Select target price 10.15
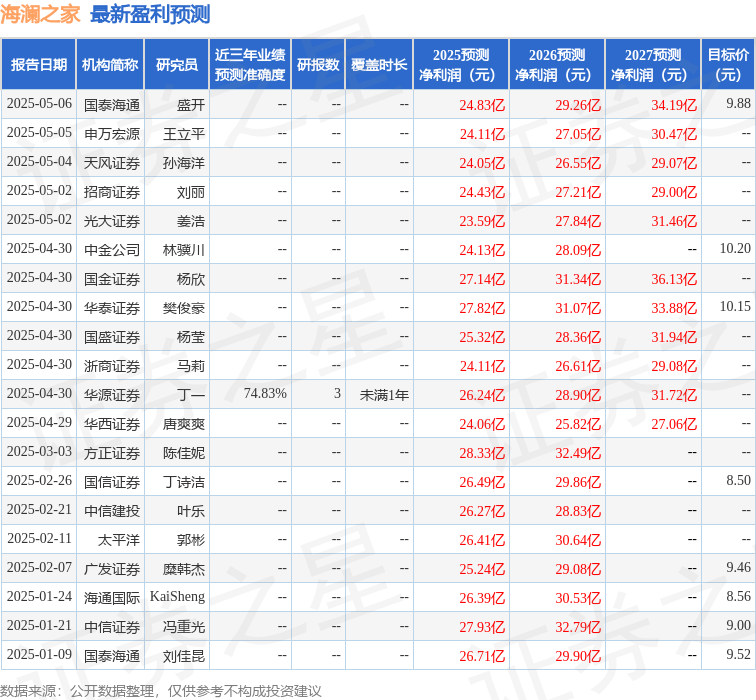 pyautogui.click(x=735, y=306)
